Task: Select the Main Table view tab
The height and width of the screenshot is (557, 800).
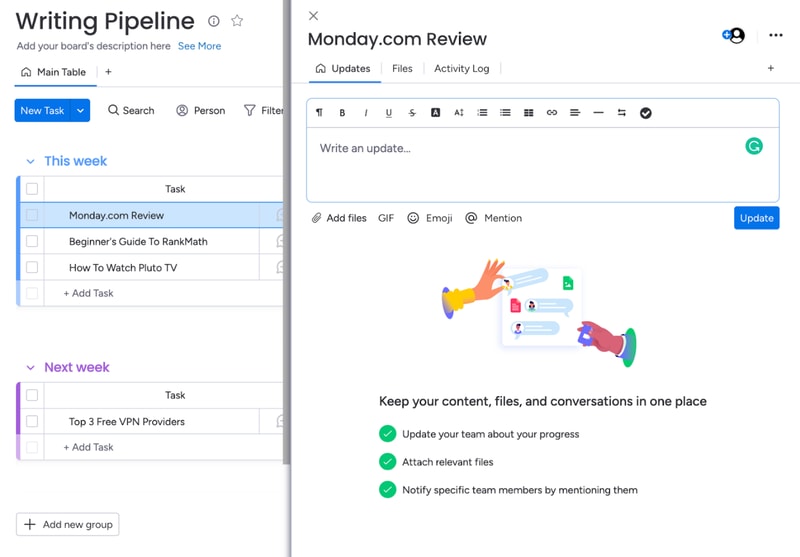Action: 54,72
